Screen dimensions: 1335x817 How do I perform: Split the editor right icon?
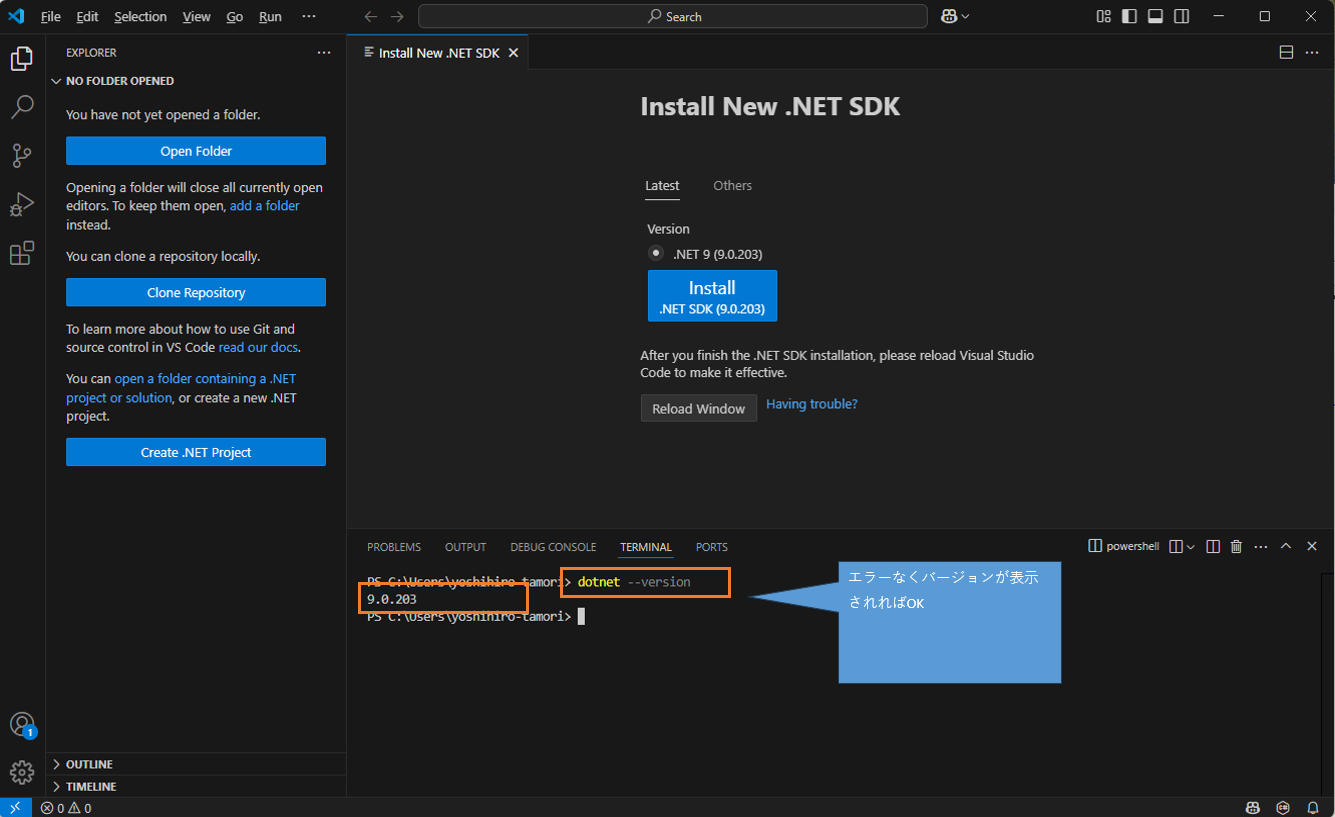1286,52
